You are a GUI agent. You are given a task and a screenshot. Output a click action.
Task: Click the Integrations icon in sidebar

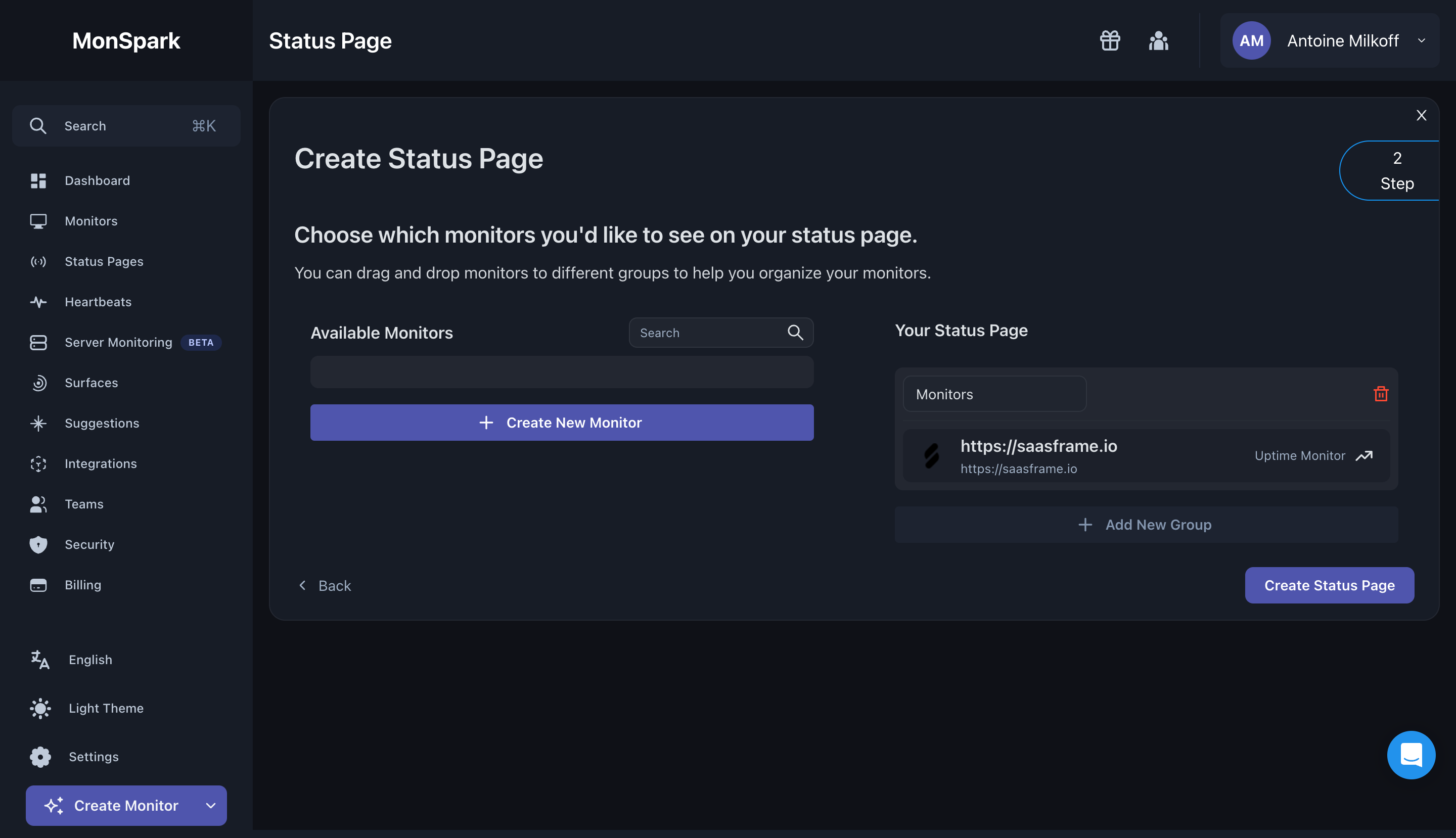coord(38,463)
